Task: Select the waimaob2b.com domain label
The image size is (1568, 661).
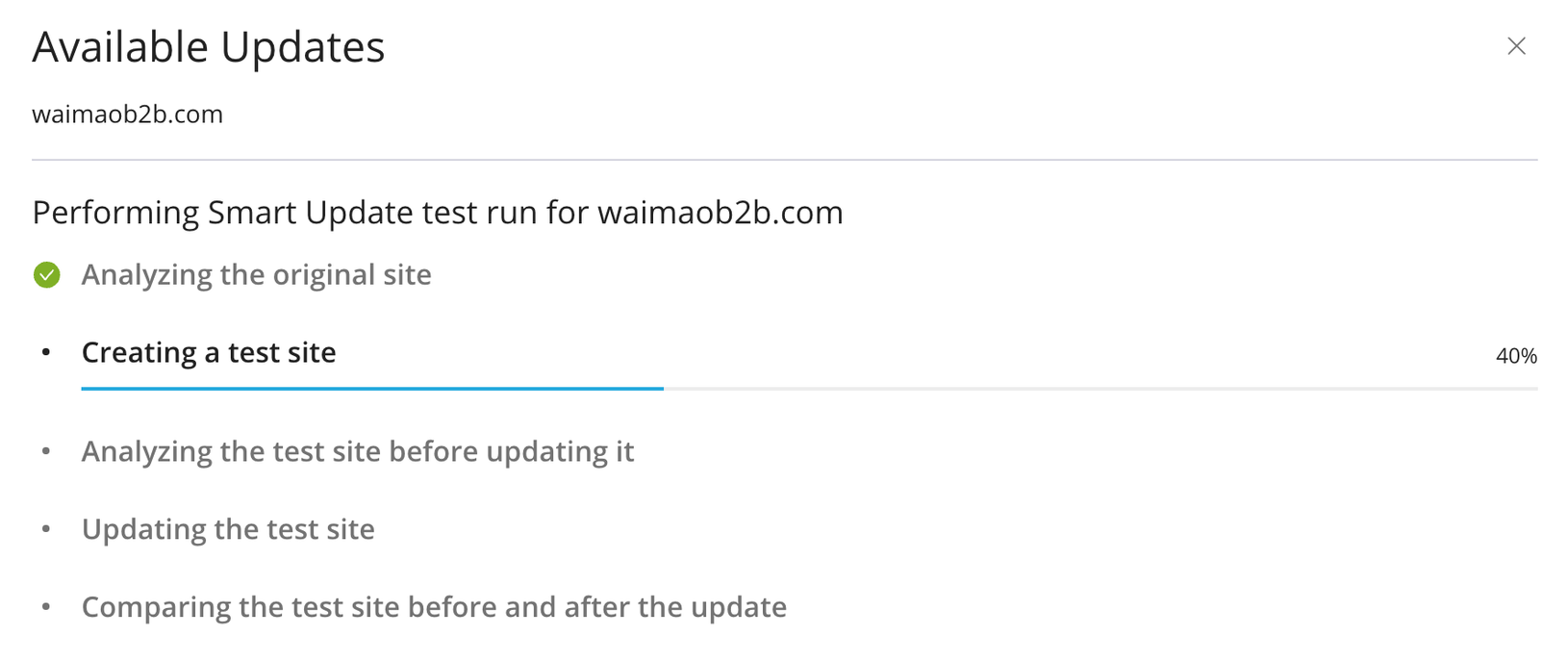Action: pyautogui.click(x=128, y=114)
